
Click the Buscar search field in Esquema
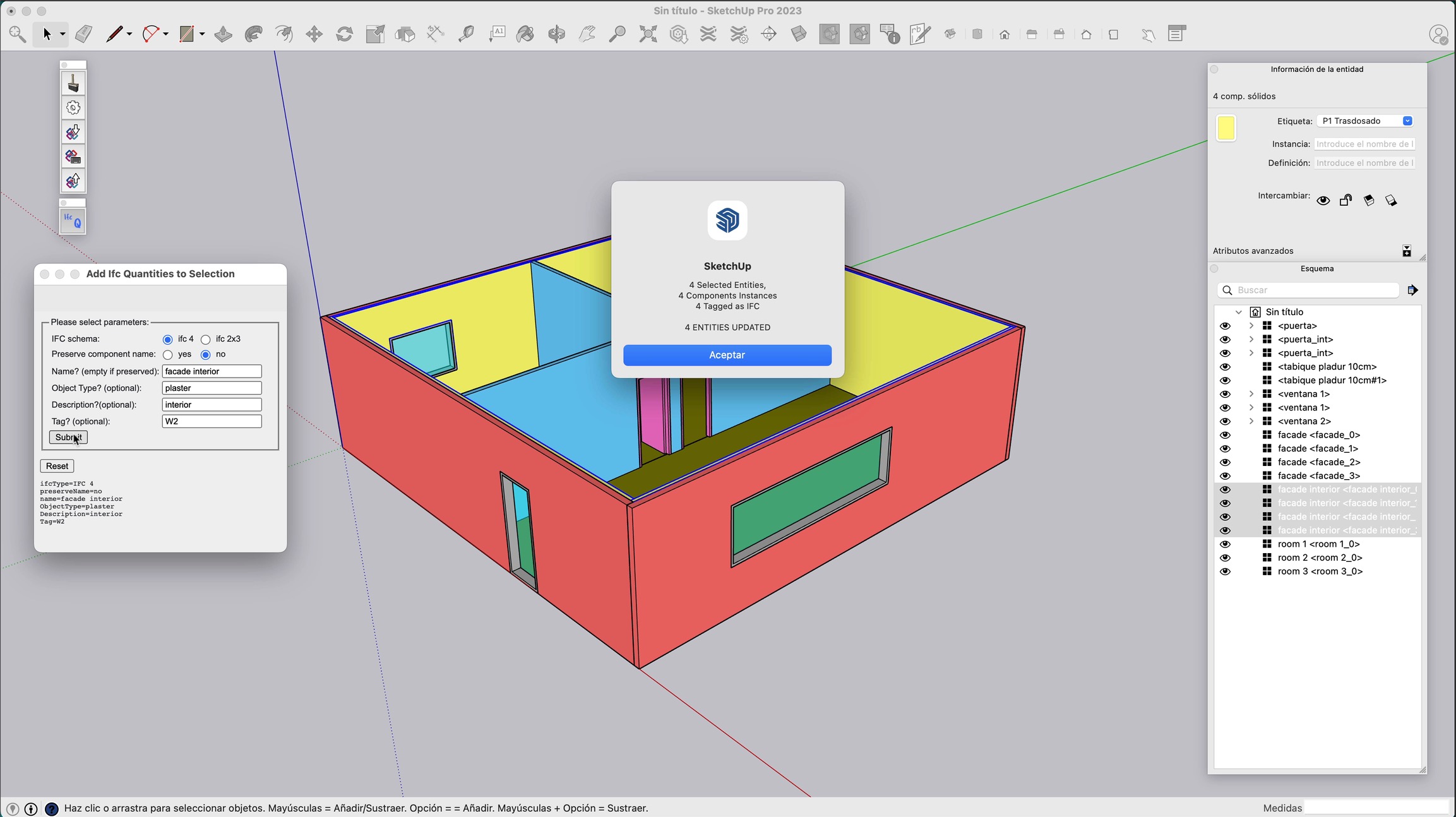(x=1307, y=290)
